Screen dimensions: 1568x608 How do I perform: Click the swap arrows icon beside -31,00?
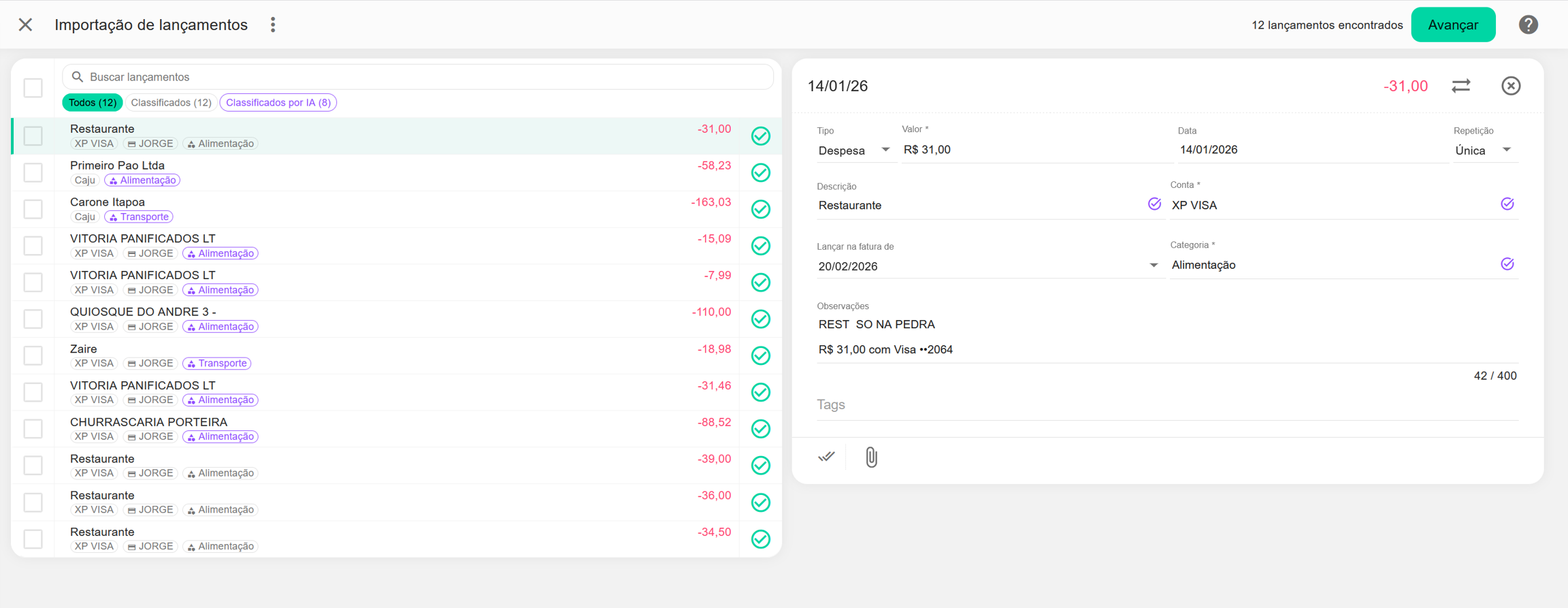click(x=1460, y=86)
